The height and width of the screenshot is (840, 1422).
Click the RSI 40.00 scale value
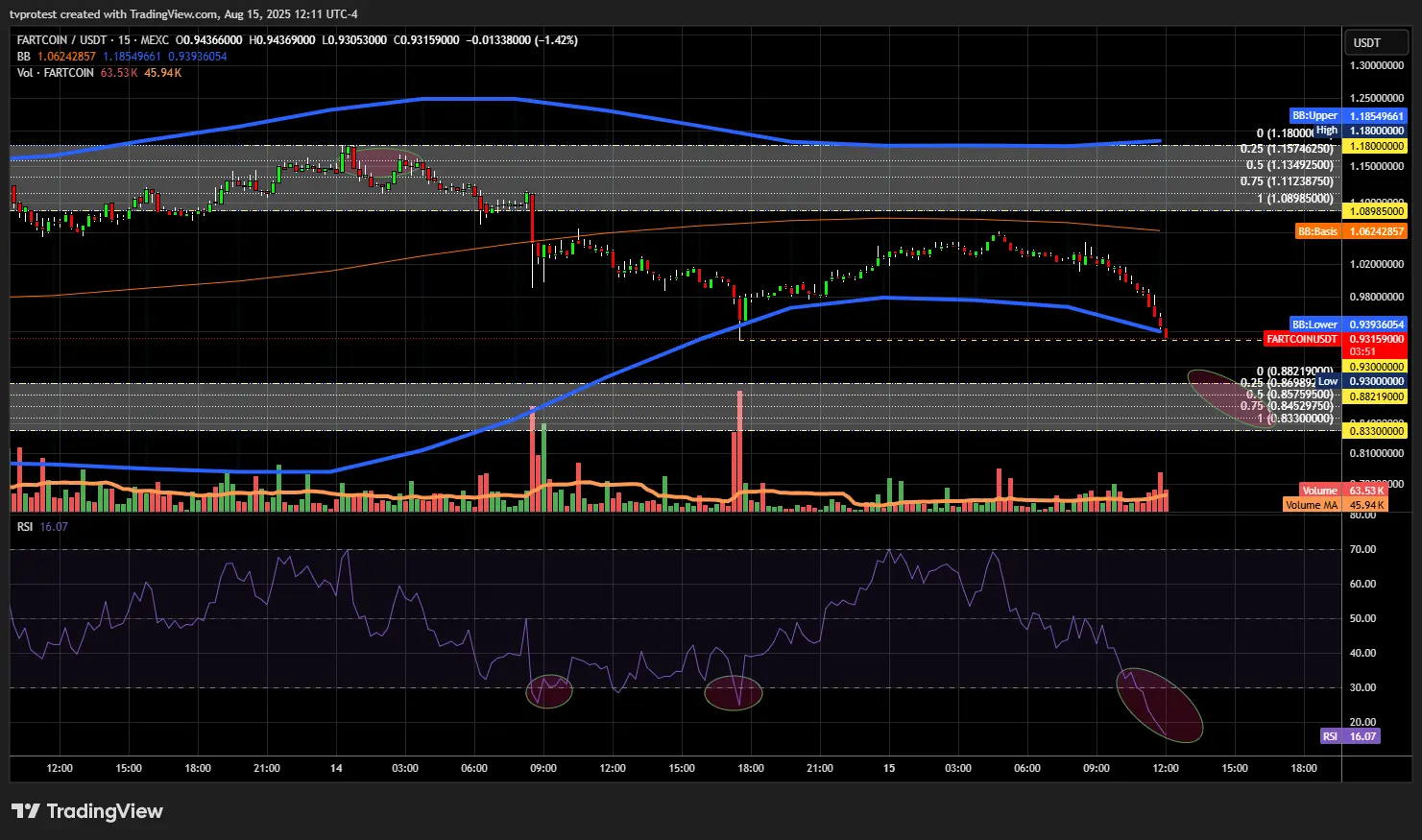(x=1362, y=653)
